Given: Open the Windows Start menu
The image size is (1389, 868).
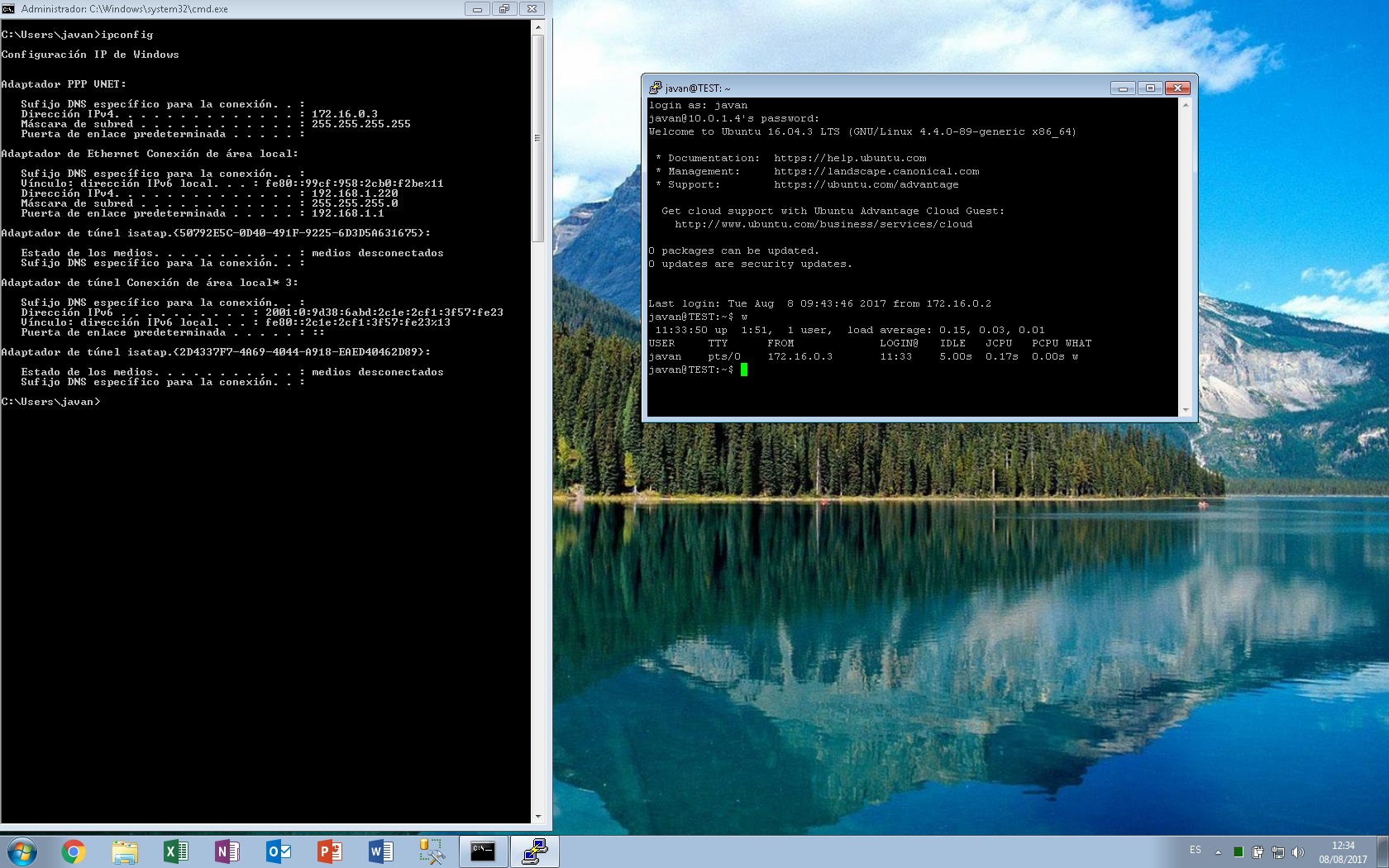Looking at the screenshot, I should [x=22, y=851].
